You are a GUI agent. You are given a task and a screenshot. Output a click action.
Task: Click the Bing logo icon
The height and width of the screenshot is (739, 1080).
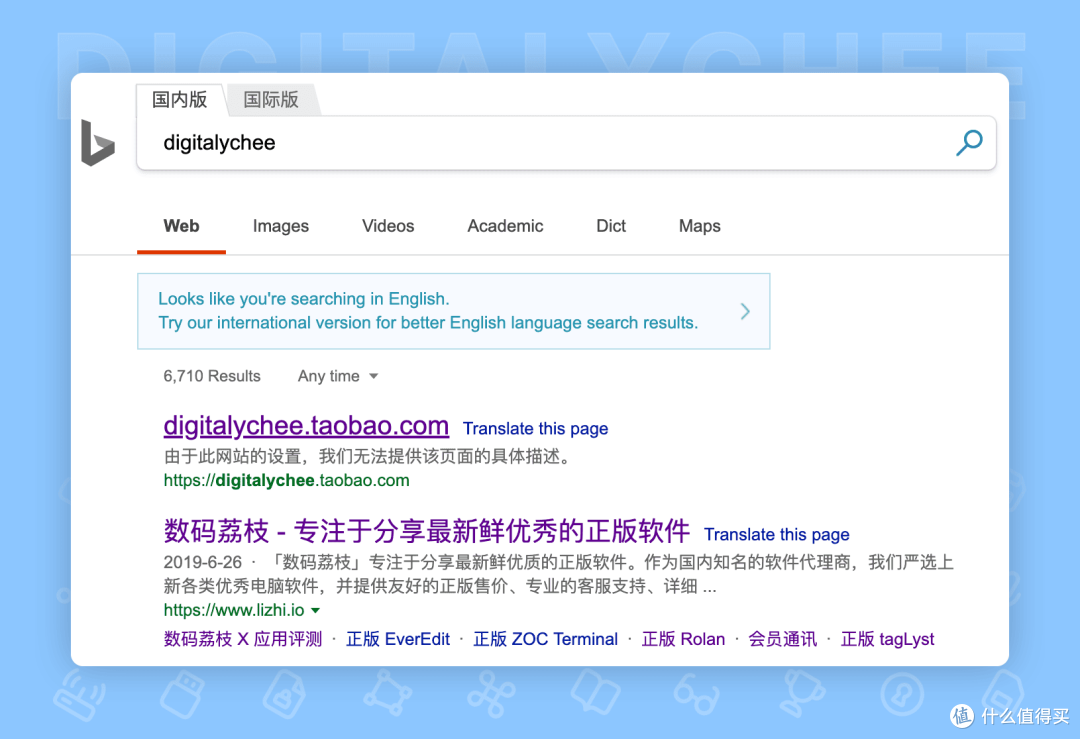click(x=97, y=143)
